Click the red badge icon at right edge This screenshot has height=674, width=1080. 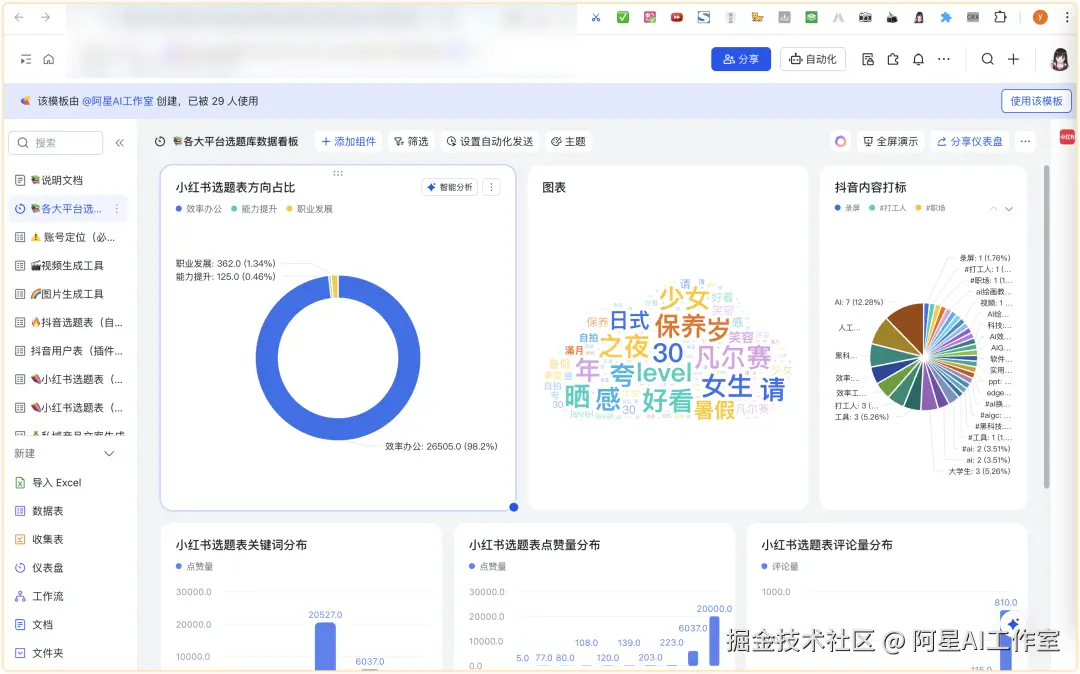(1067, 137)
